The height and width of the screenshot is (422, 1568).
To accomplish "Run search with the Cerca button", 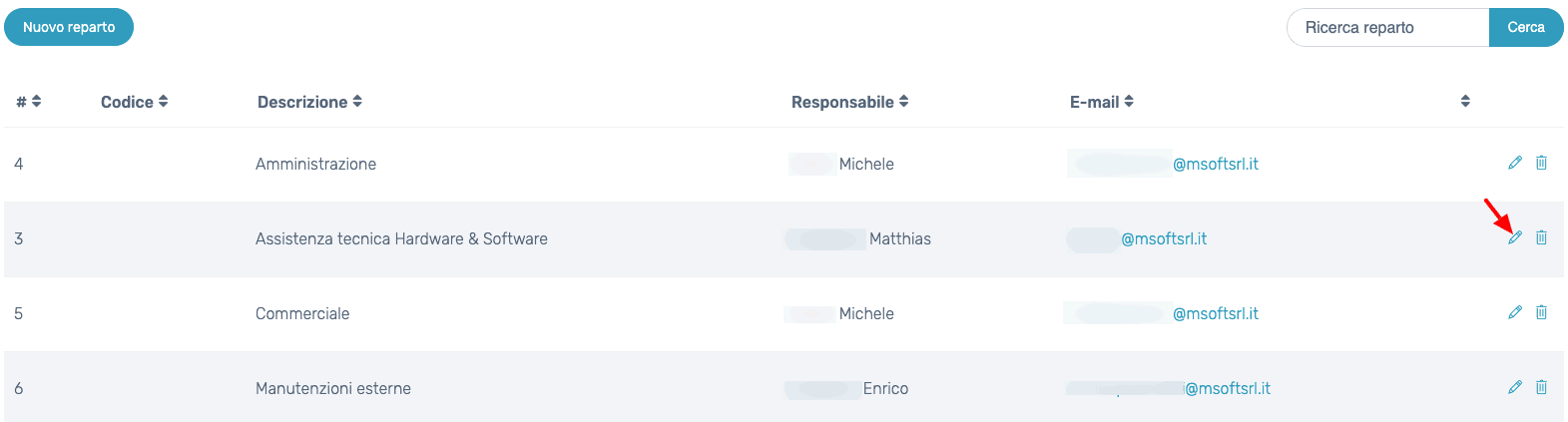I will click(x=1526, y=27).
